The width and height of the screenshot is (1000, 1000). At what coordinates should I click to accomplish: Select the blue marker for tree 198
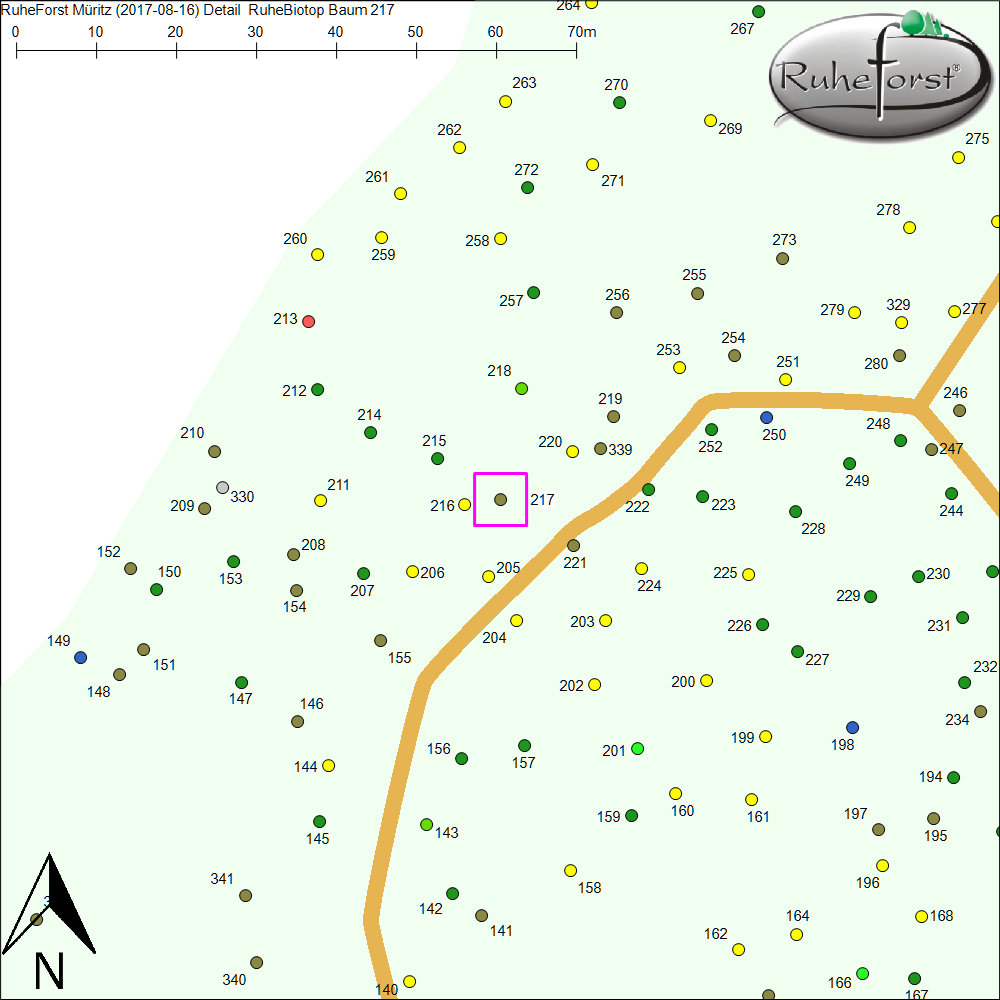[852, 727]
